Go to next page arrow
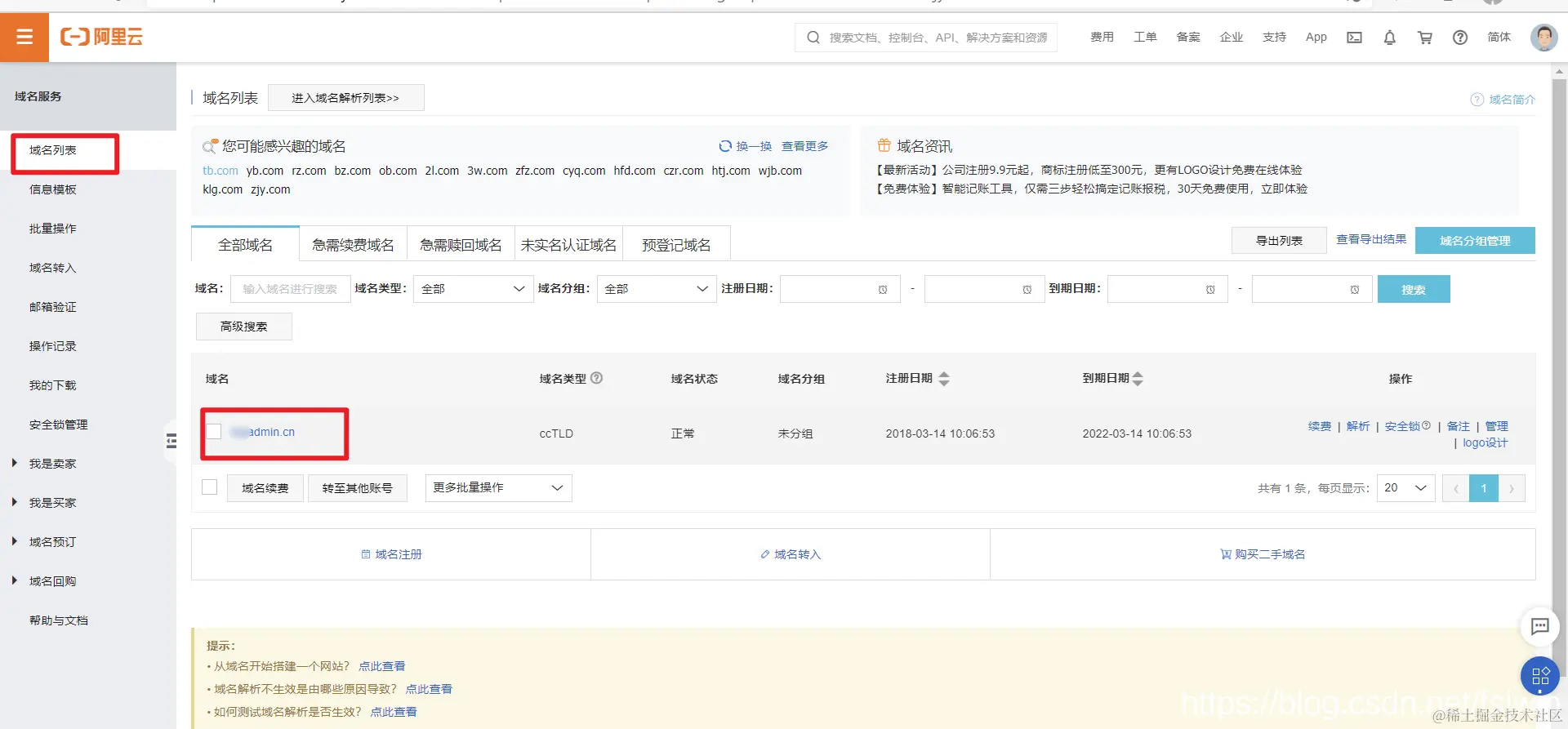 click(x=1512, y=488)
